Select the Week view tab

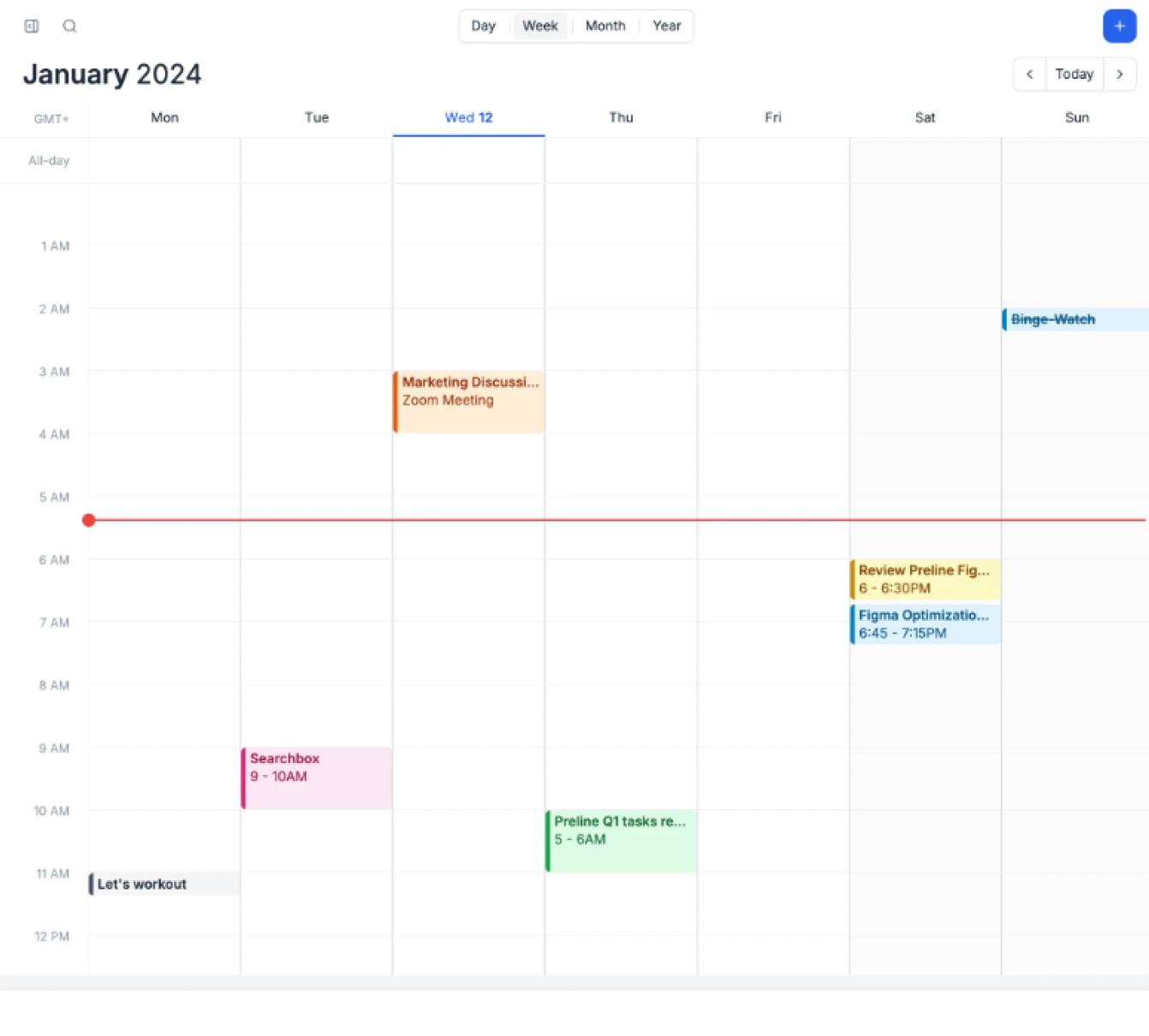tap(540, 26)
